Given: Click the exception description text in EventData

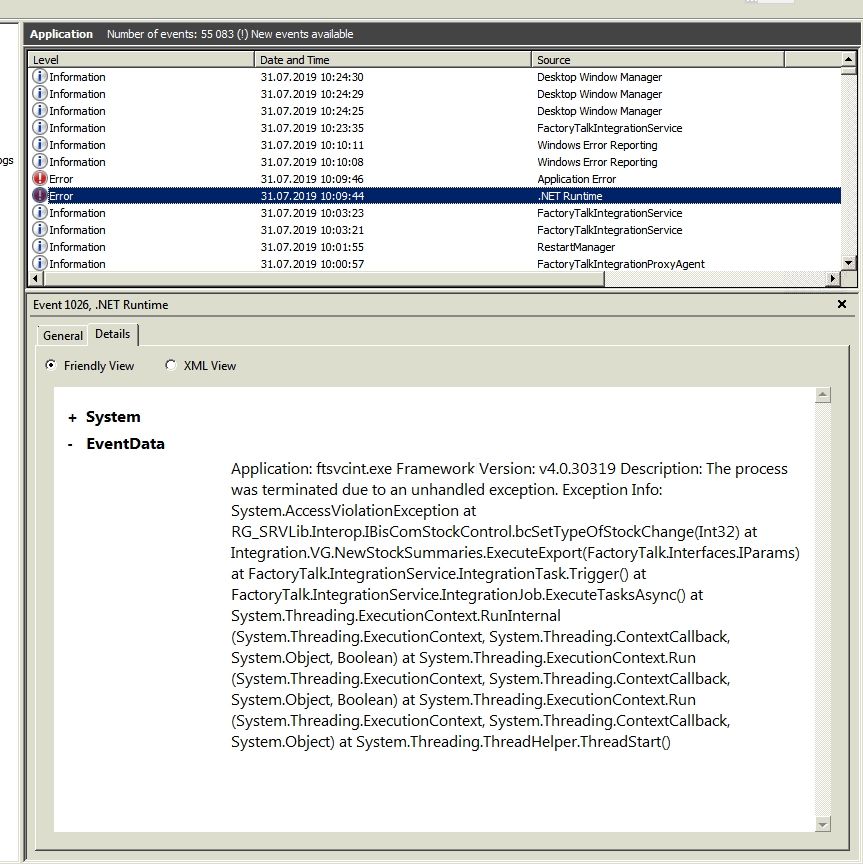Looking at the screenshot, I should [515, 605].
